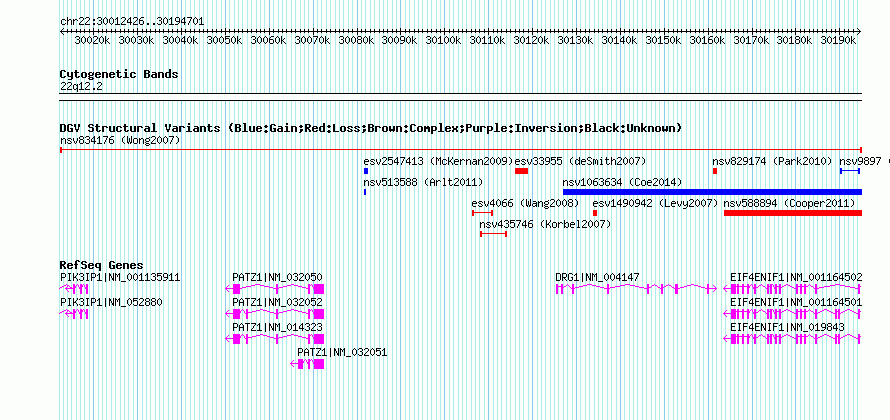Click the thick red nsv588894 loss bar
890x420 pixels.
pyautogui.click(x=793, y=213)
